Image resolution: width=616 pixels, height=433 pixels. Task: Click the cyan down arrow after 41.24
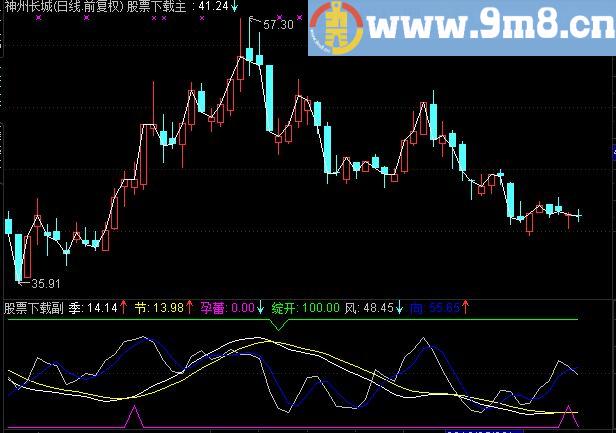point(235,6)
